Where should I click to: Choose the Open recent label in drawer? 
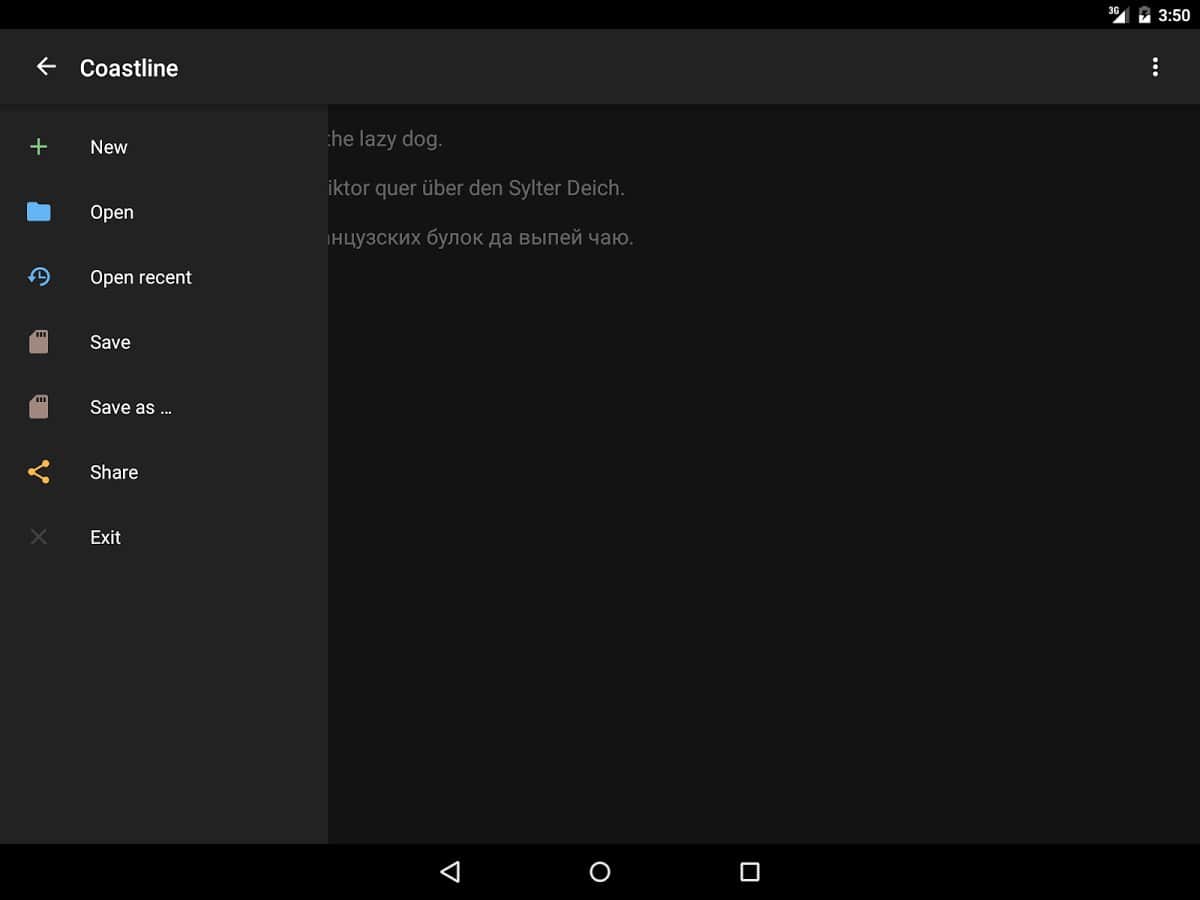140,277
